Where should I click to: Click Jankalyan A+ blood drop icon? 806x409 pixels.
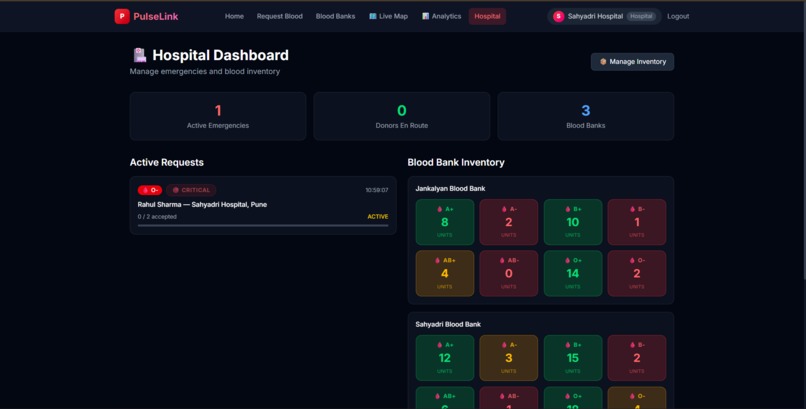coord(439,209)
